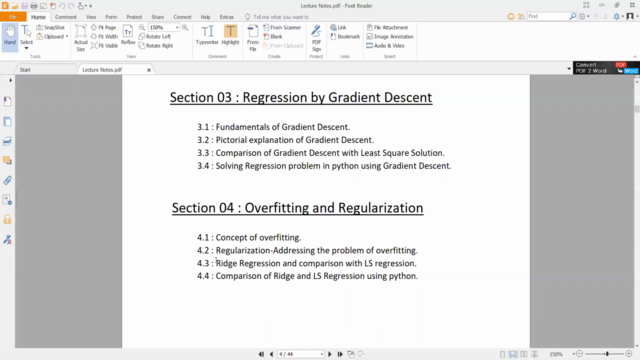This screenshot has height=360, width=640.
Task: Open PDF Sign tool
Action: pos(316,38)
